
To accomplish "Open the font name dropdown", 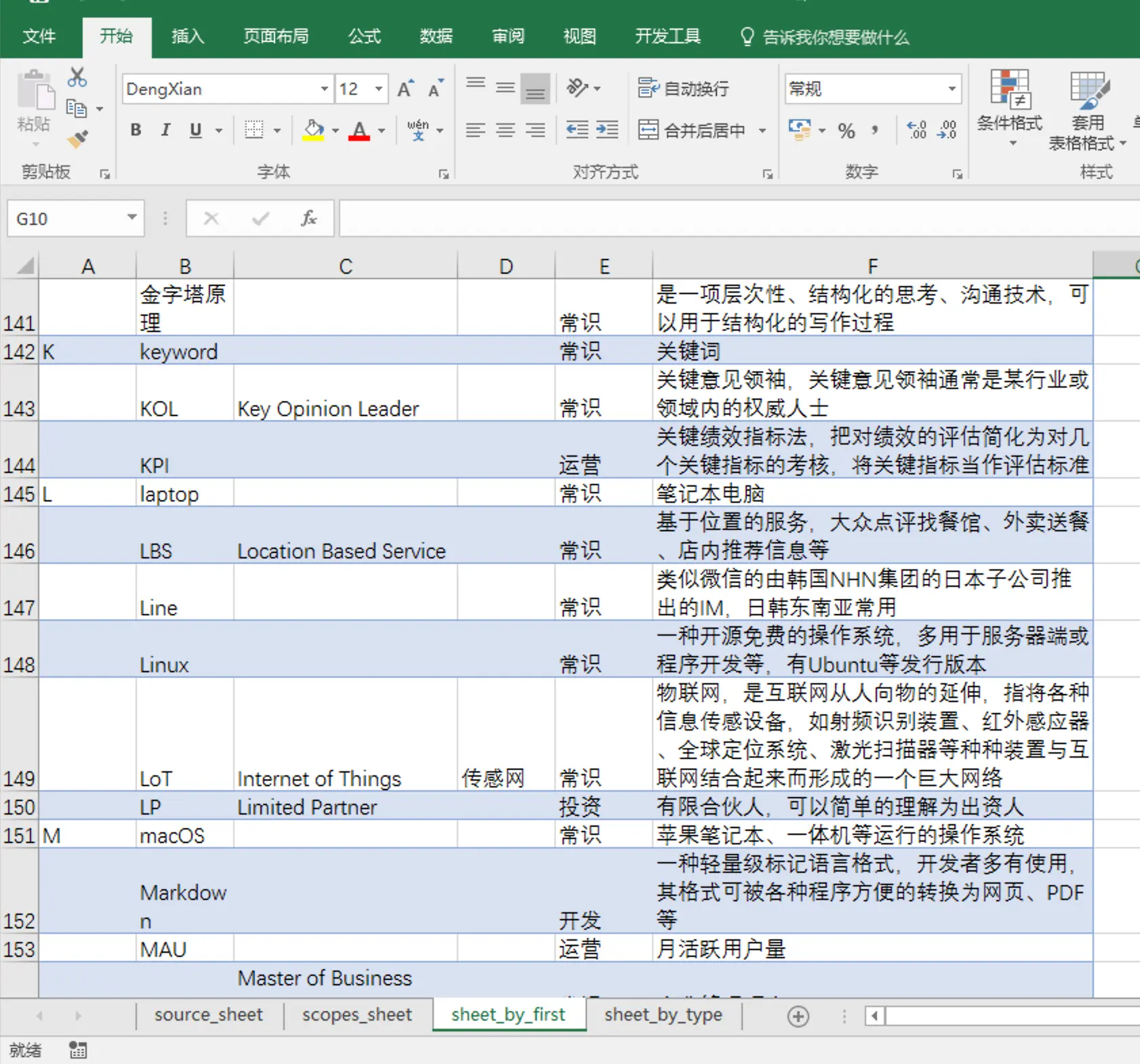I will [x=325, y=89].
